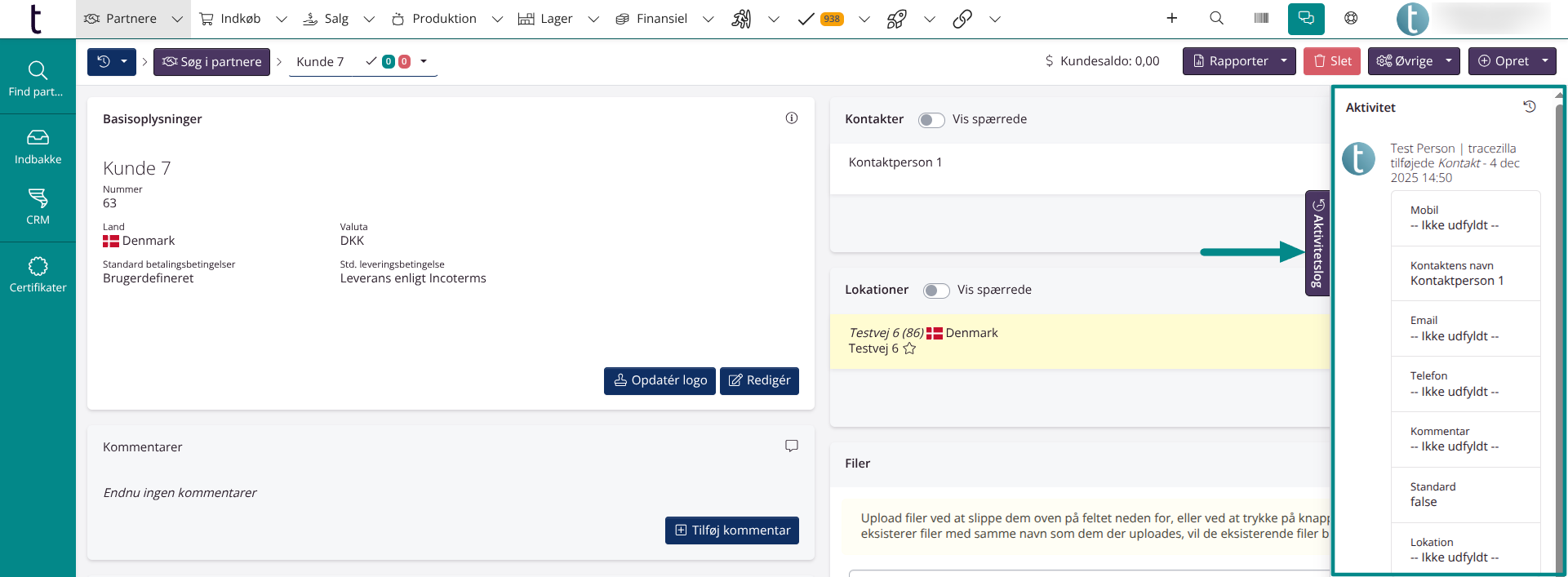The width and height of the screenshot is (1568, 577).
Task: Click the plus quick-create icon
Action: pos(1171,18)
